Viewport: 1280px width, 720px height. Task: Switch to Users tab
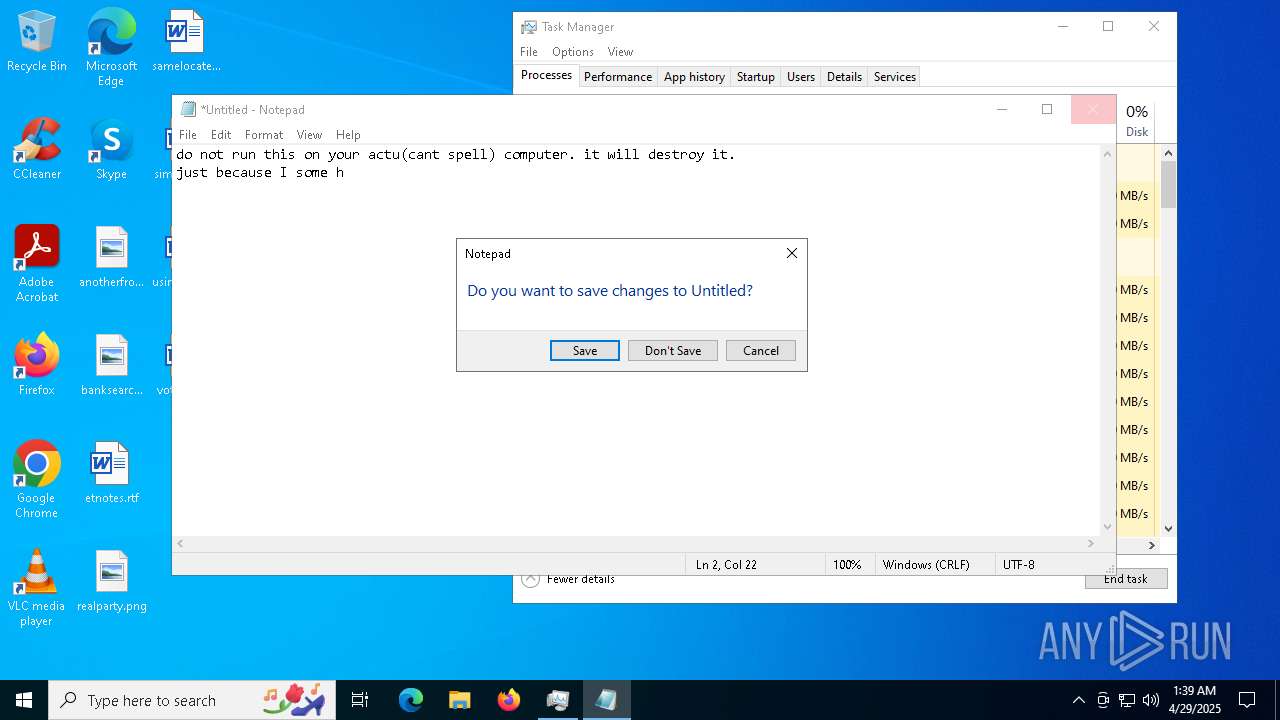[801, 77]
